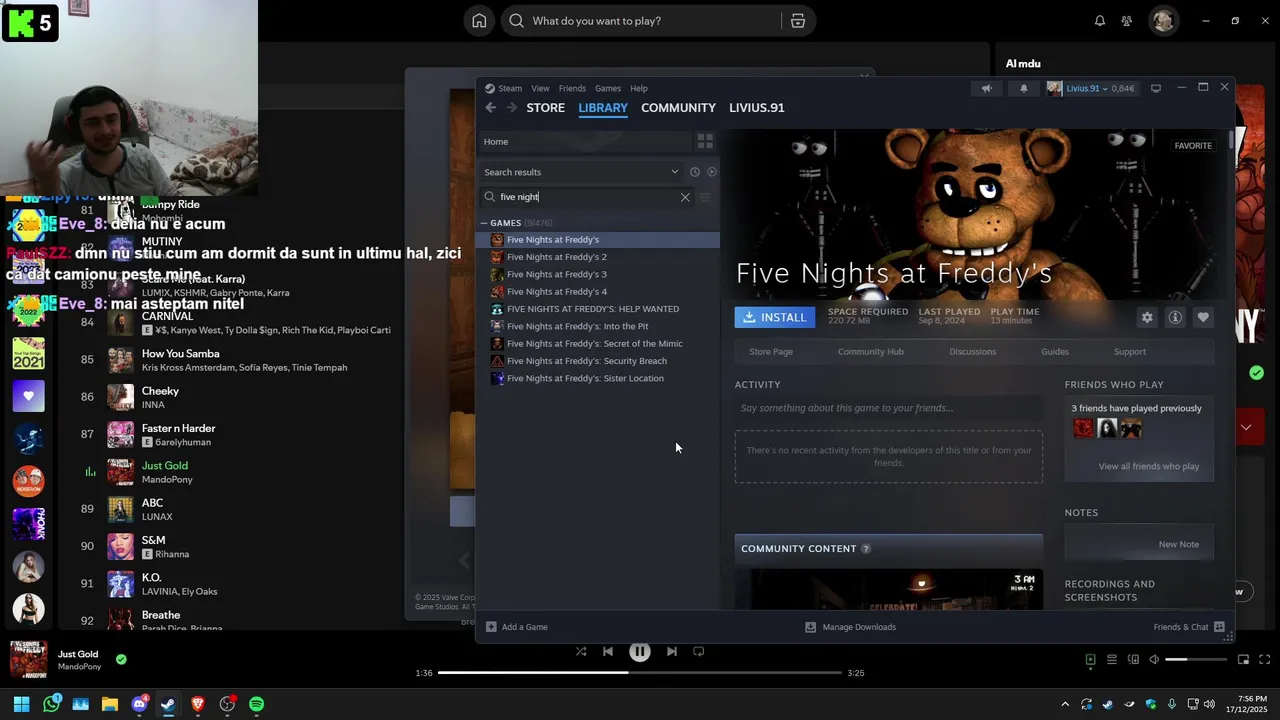Image resolution: width=1280 pixels, height=720 pixels.
Task: Mute Spotify volume speaker icon
Action: (x=1154, y=660)
